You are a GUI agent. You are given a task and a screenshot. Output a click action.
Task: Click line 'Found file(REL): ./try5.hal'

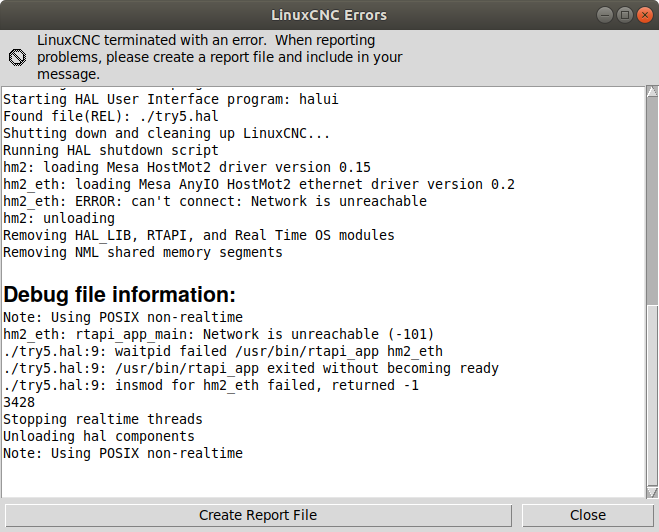click(111, 116)
